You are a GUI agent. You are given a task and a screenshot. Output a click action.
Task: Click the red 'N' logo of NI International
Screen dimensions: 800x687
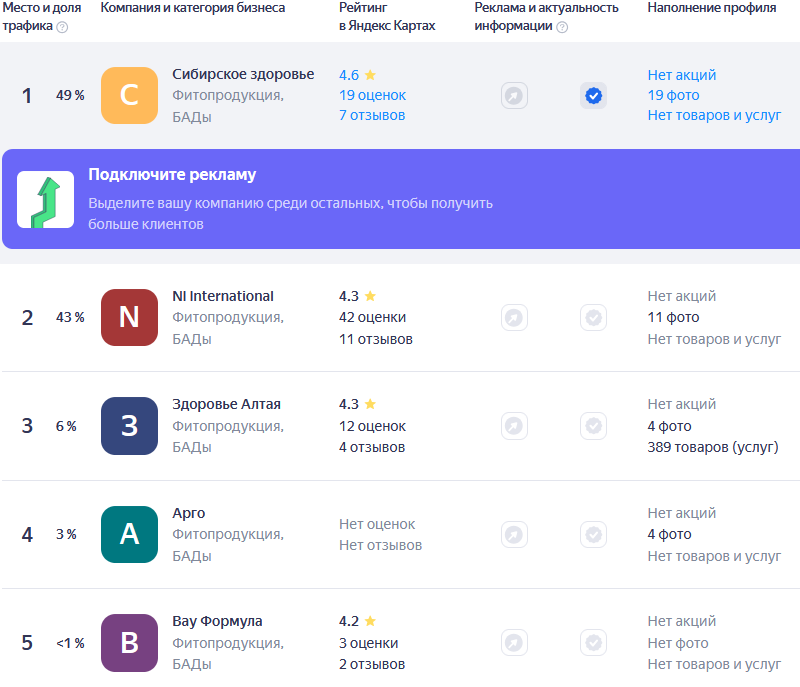click(x=130, y=317)
